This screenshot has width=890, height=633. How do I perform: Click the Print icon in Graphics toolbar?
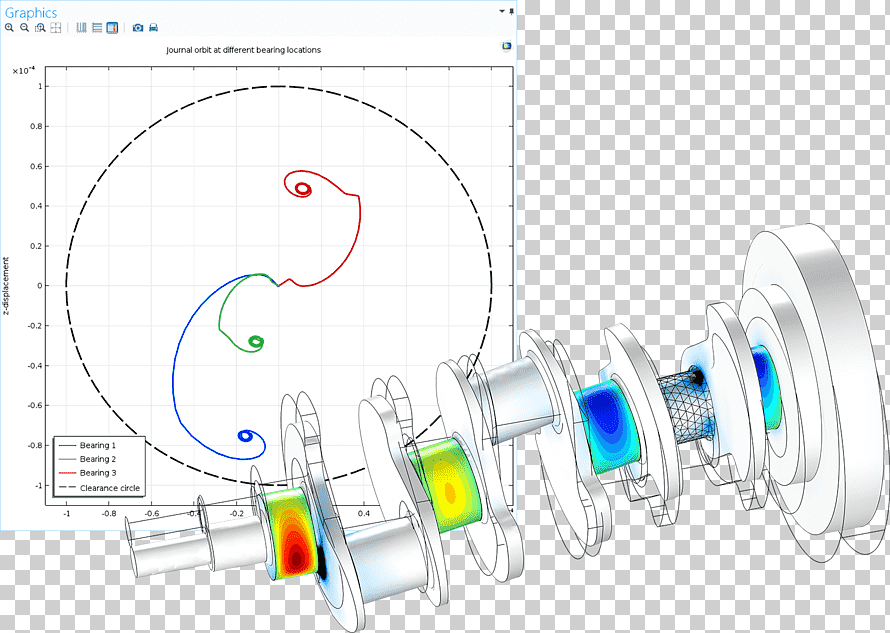pyautogui.click(x=154, y=27)
